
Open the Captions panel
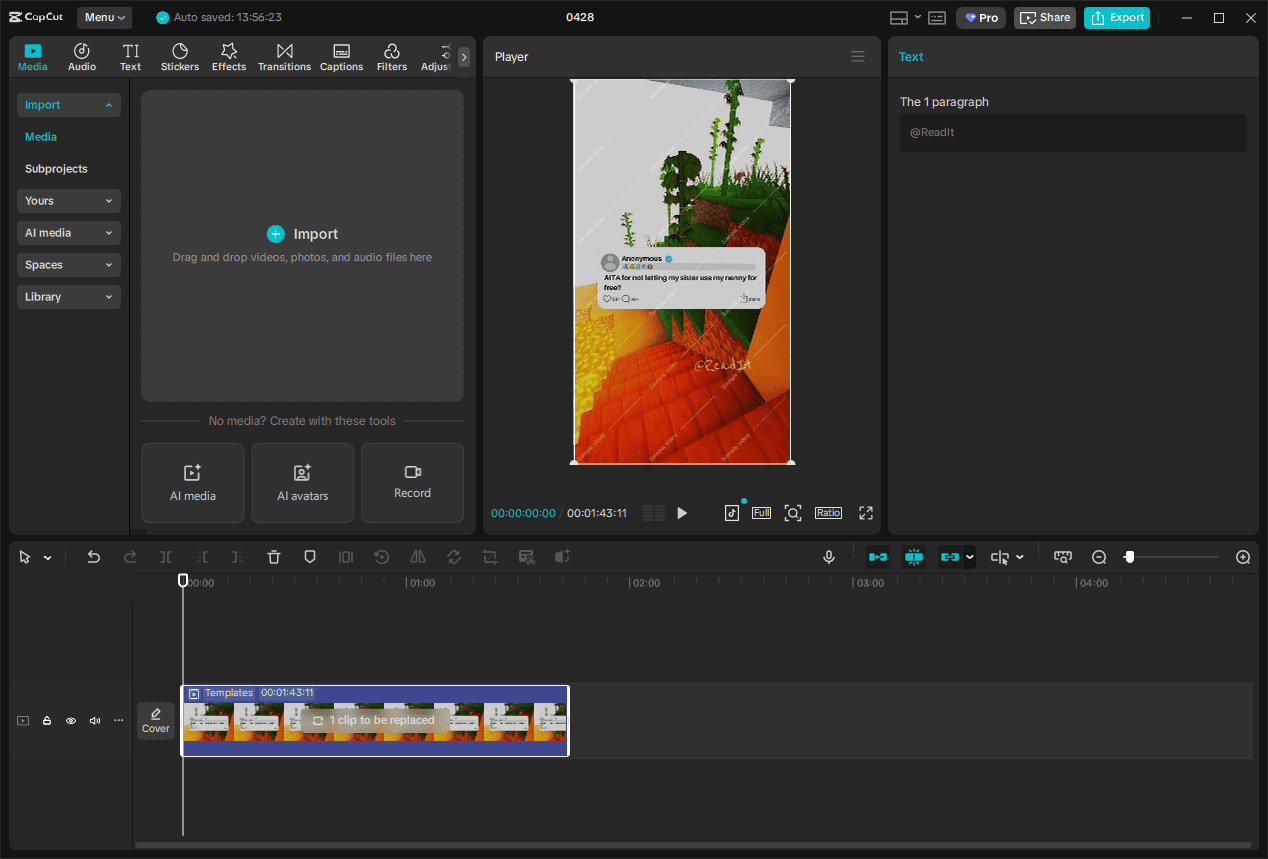[341, 56]
